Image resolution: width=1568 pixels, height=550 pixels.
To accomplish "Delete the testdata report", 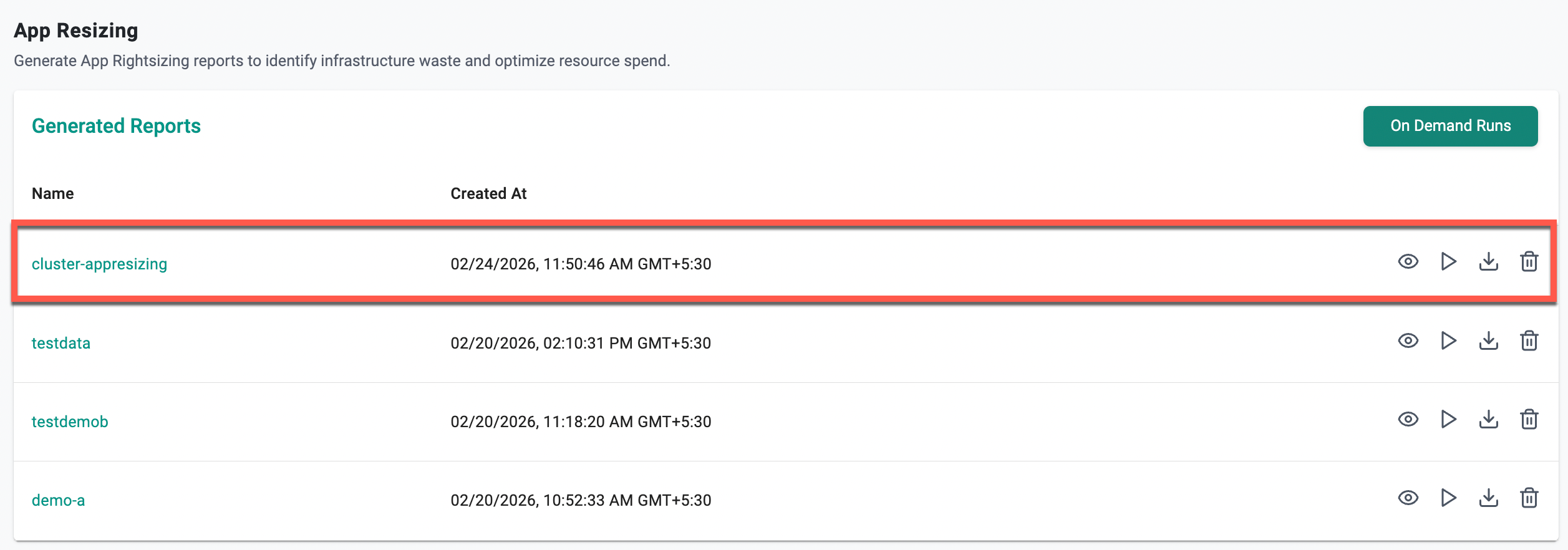I will tap(1529, 341).
